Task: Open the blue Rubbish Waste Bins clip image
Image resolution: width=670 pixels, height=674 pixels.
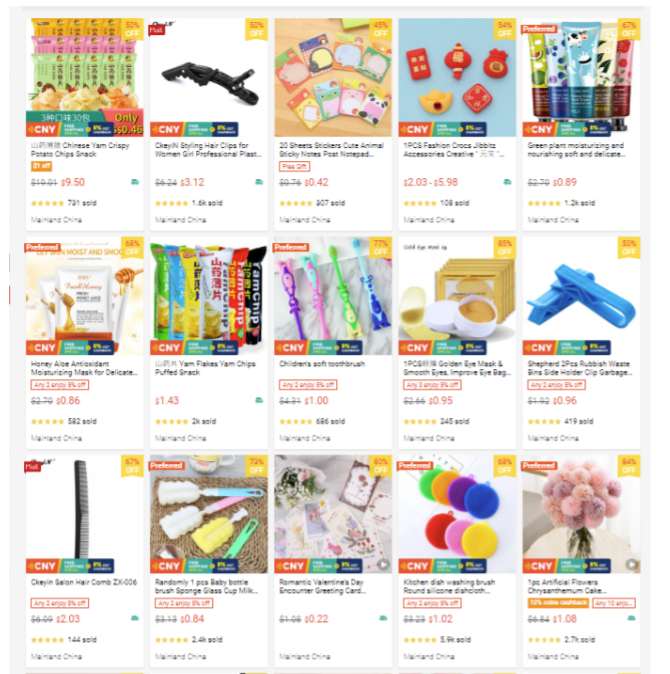Action: 581,295
